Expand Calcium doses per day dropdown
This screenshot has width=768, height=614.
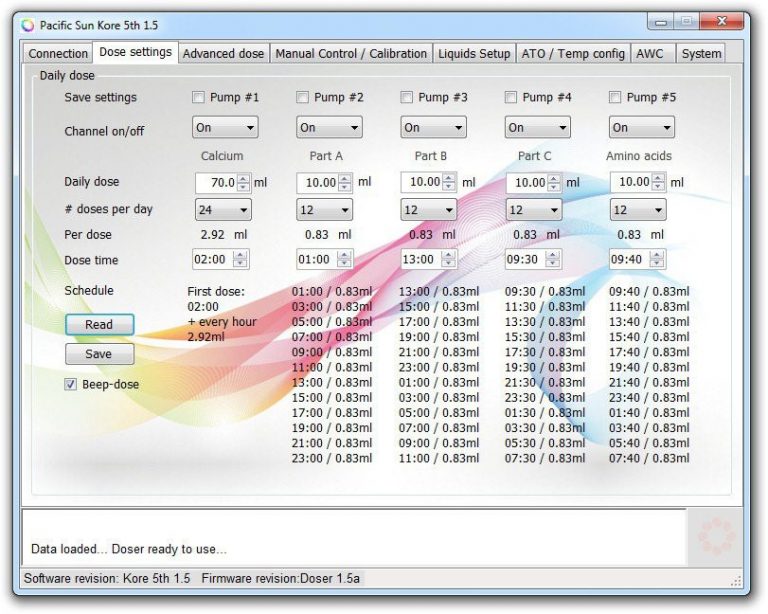(223, 210)
